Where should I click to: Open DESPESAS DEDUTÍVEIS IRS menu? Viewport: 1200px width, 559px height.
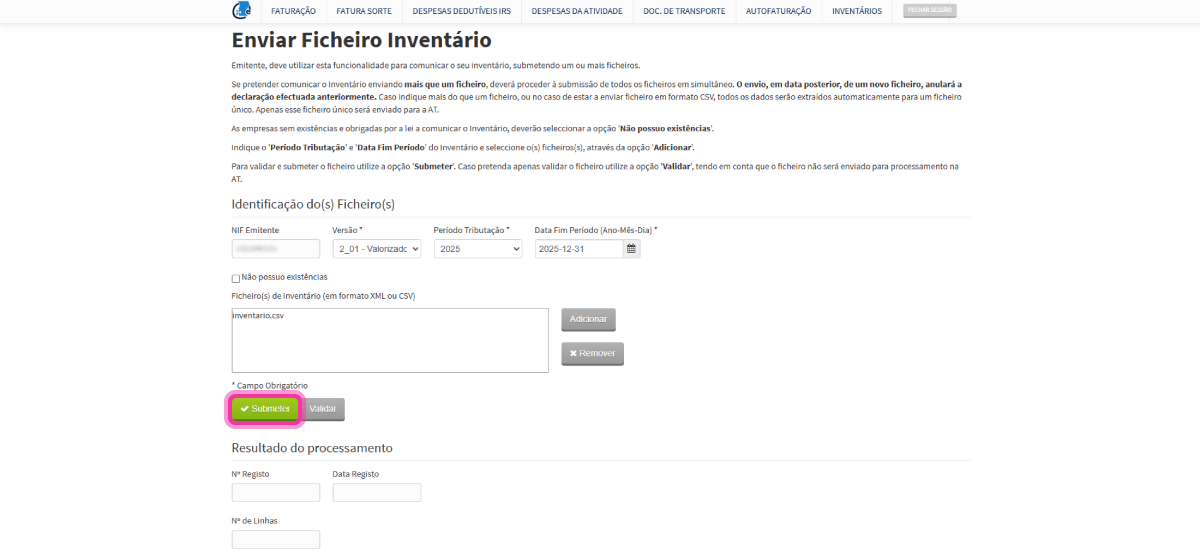[462, 11]
